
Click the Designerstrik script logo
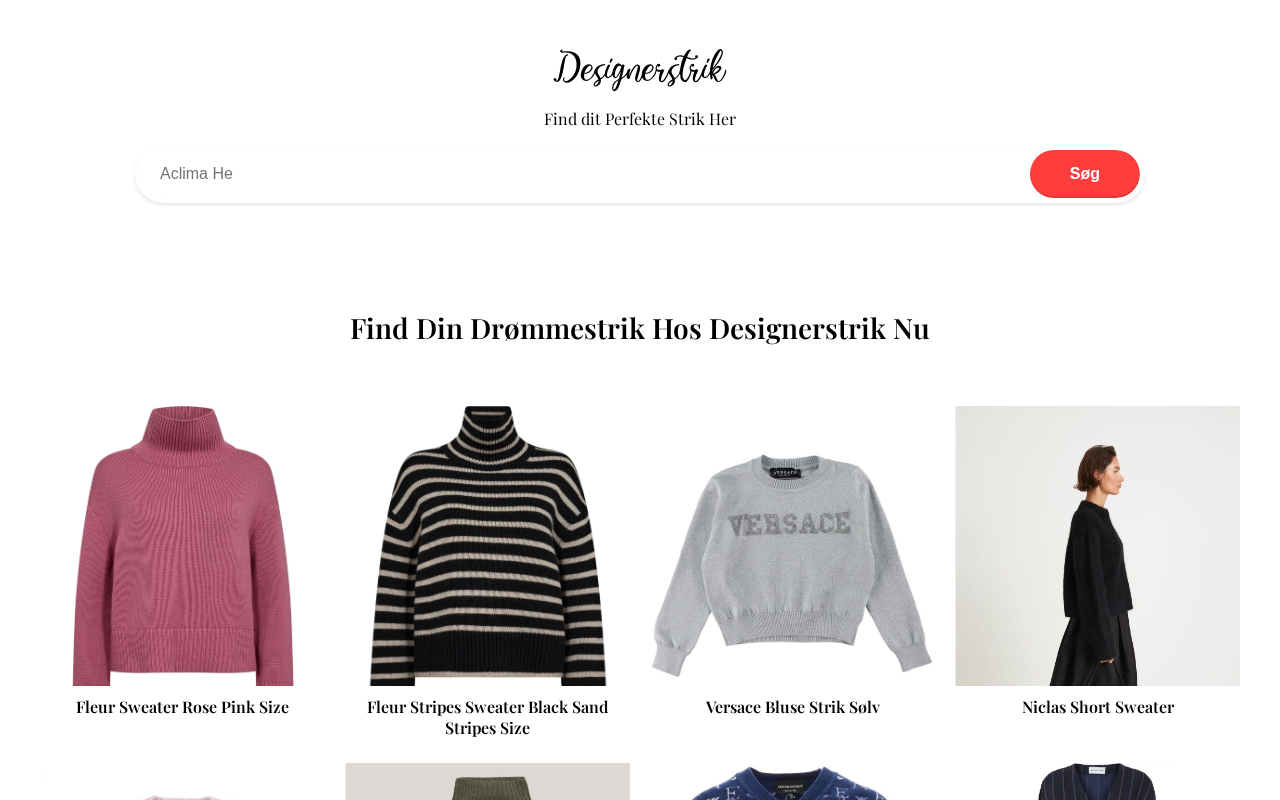click(x=640, y=69)
